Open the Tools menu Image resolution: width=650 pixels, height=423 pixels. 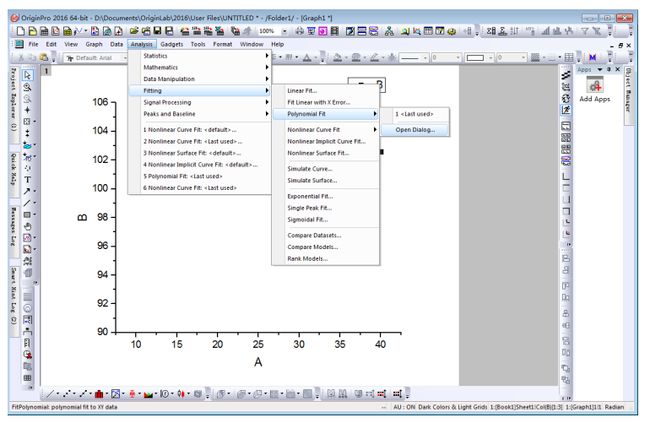(x=198, y=44)
